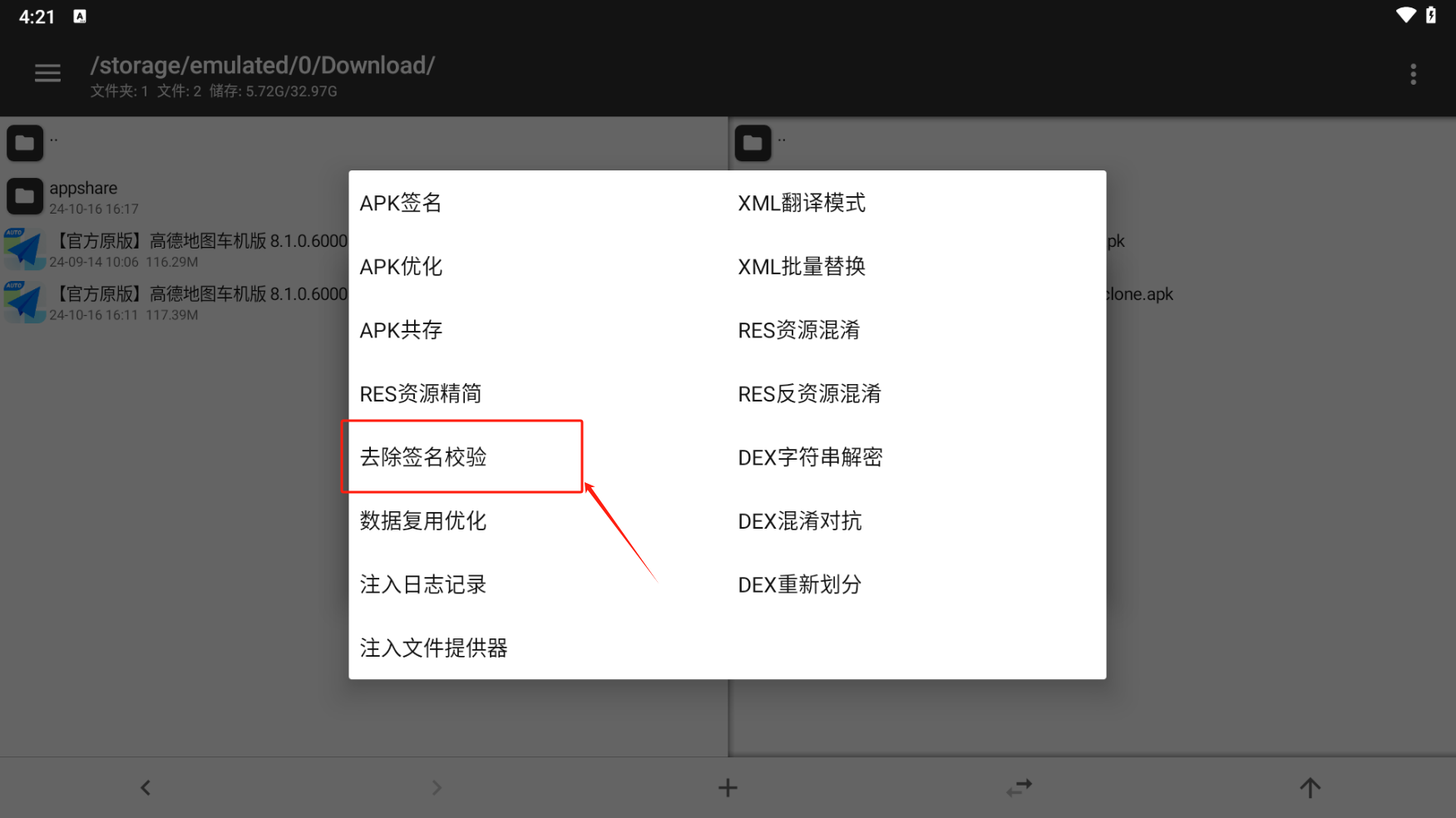
Task: Select RES资源精简 option
Action: pyautogui.click(x=421, y=394)
